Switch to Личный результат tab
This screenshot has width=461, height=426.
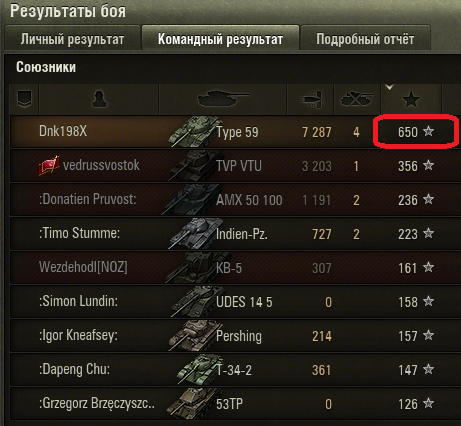(72, 39)
